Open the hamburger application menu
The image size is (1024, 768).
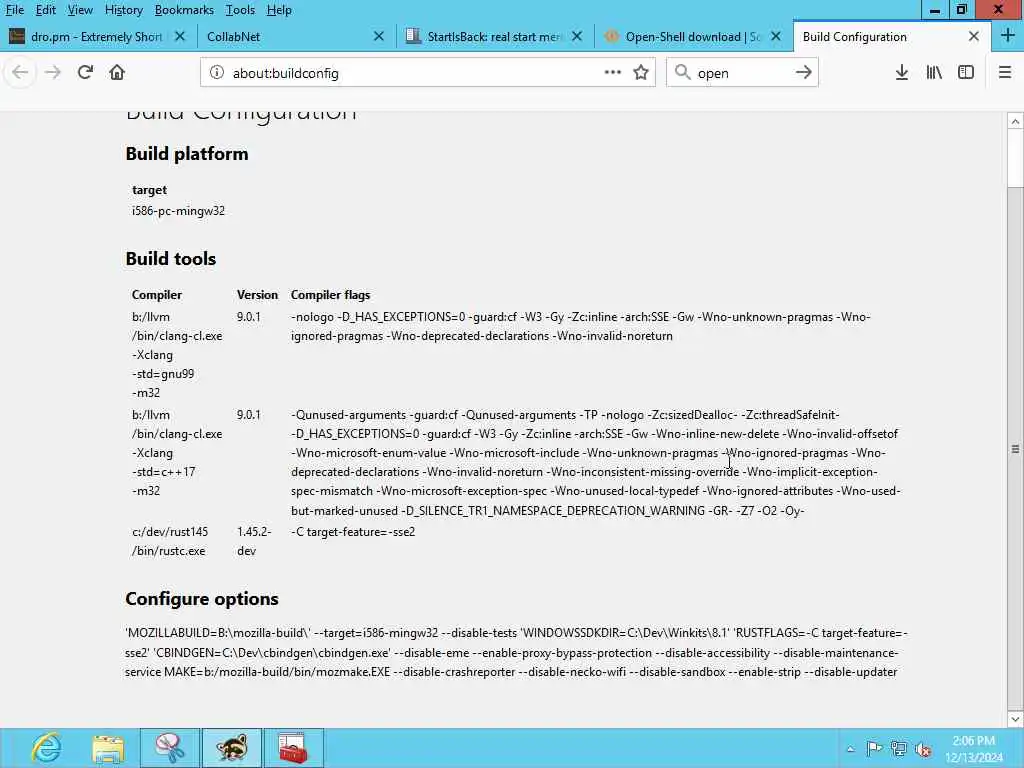tap(1005, 72)
